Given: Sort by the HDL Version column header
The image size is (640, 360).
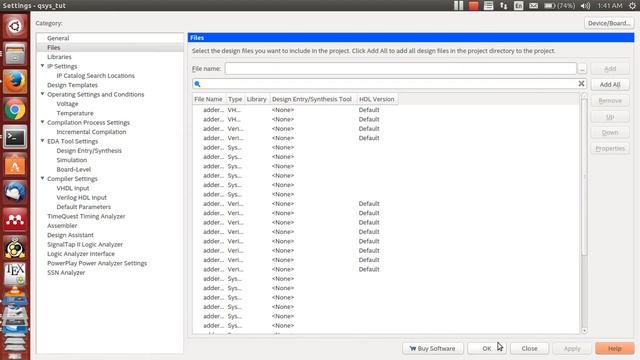Looking at the screenshot, I should (377, 99).
